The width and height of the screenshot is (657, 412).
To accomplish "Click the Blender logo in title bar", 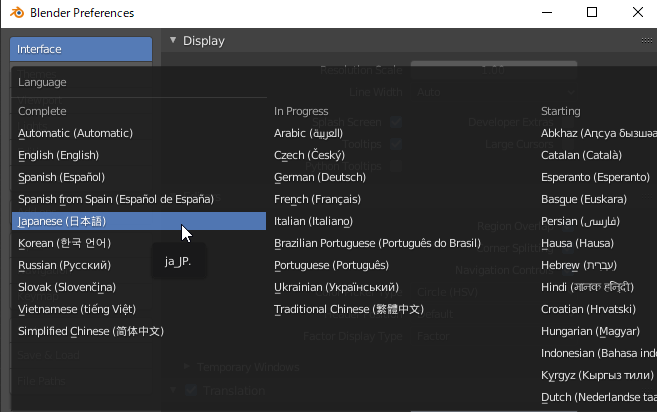I will 17,13.
